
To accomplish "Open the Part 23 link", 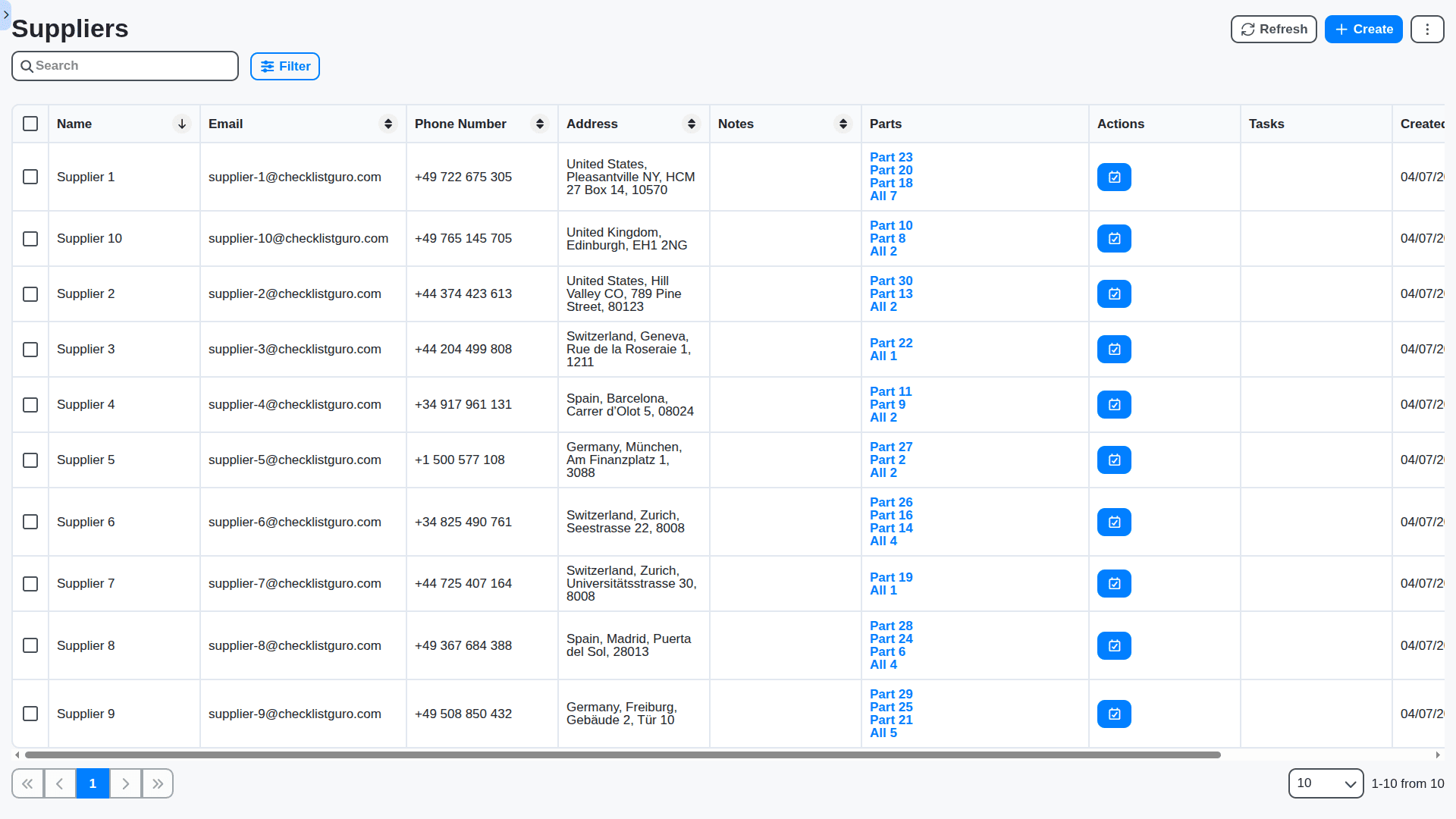I will [890, 157].
